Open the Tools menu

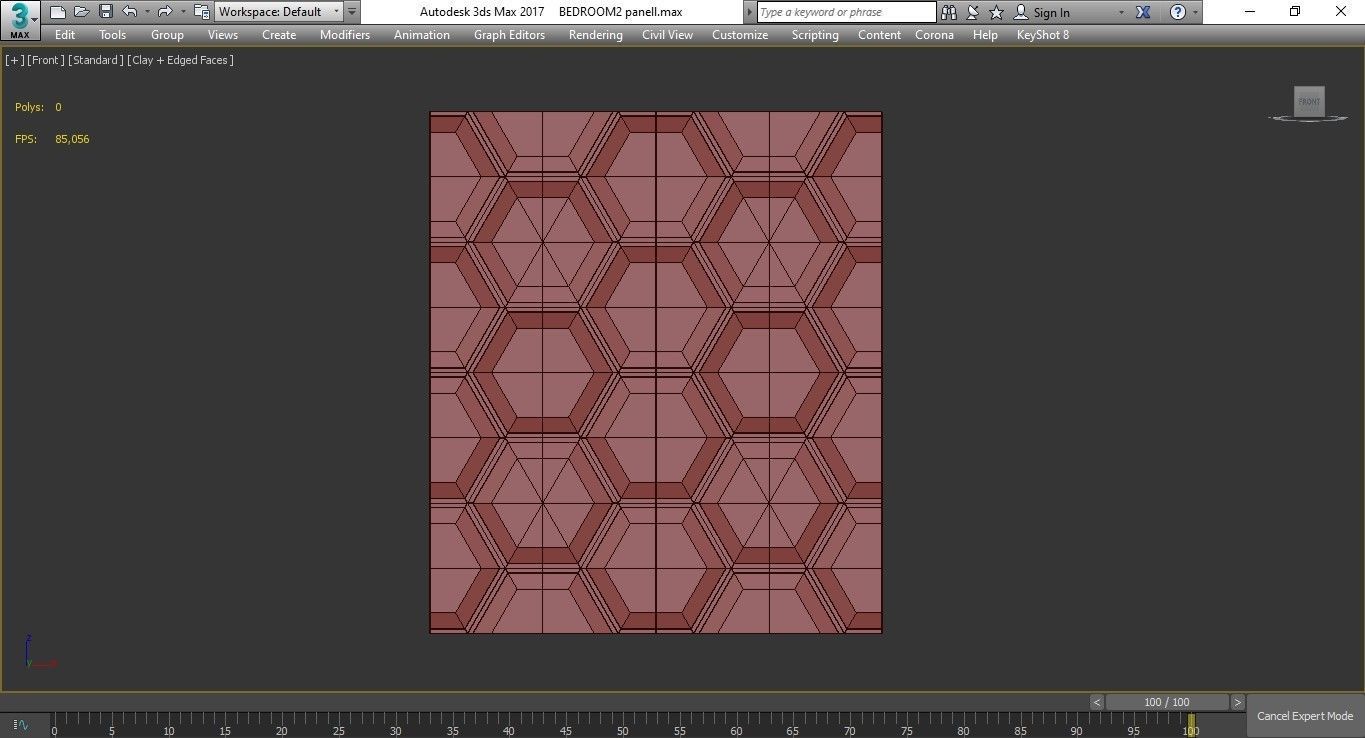tap(113, 34)
